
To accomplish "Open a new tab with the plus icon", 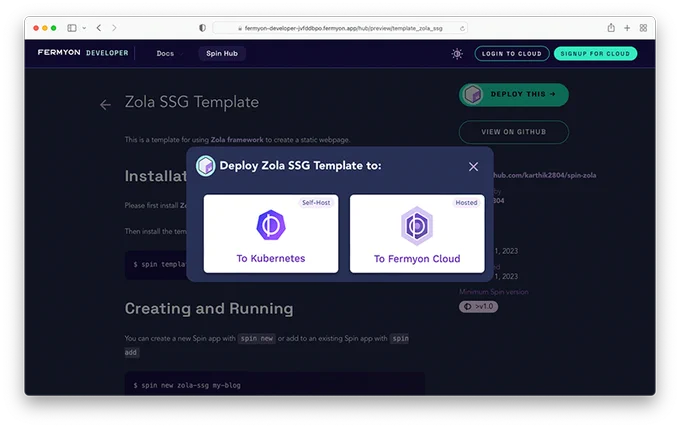I will (627, 28).
